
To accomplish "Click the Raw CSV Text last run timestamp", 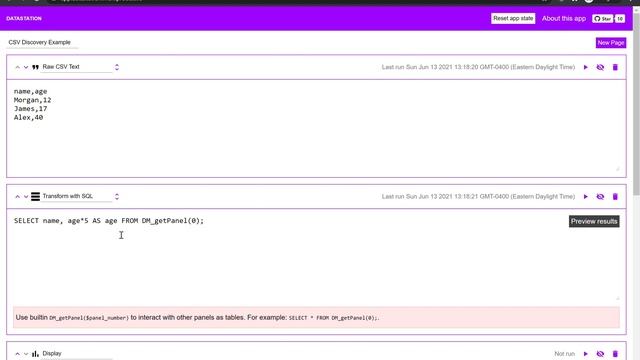I will (x=478, y=67).
